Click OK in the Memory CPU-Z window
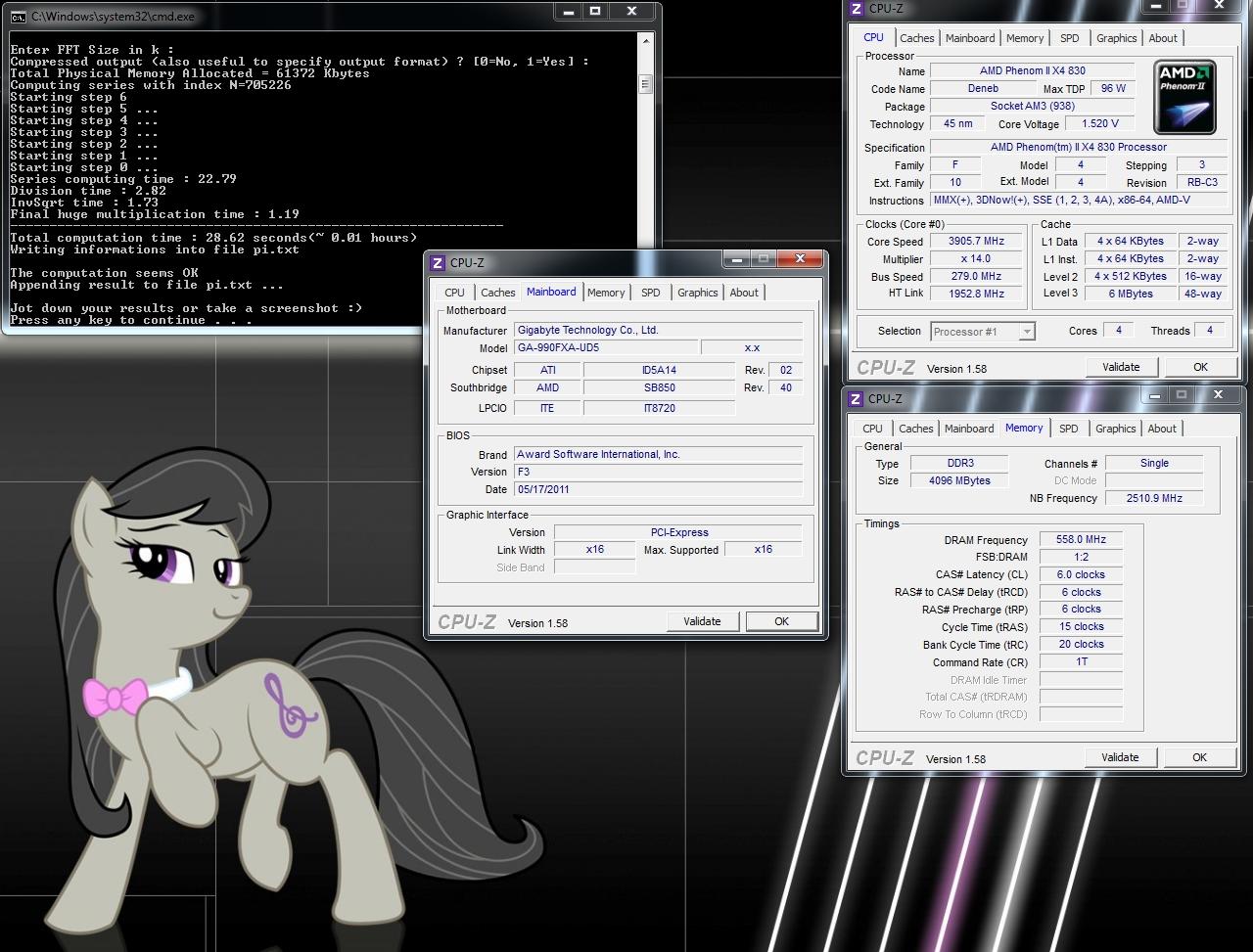The height and width of the screenshot is (952, 1253). (x=1199, y=757)
